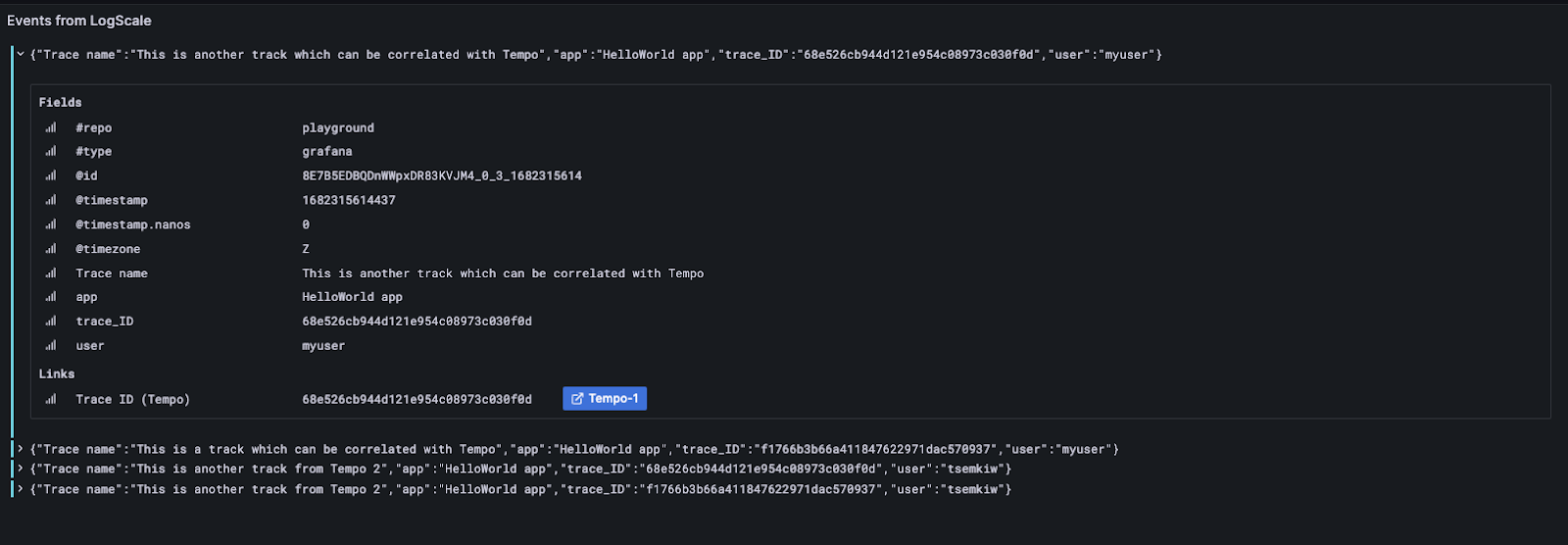This screenshot has width=1568, height=545.
Task: Click the stats icon for user field
Action: click(51, 346)
